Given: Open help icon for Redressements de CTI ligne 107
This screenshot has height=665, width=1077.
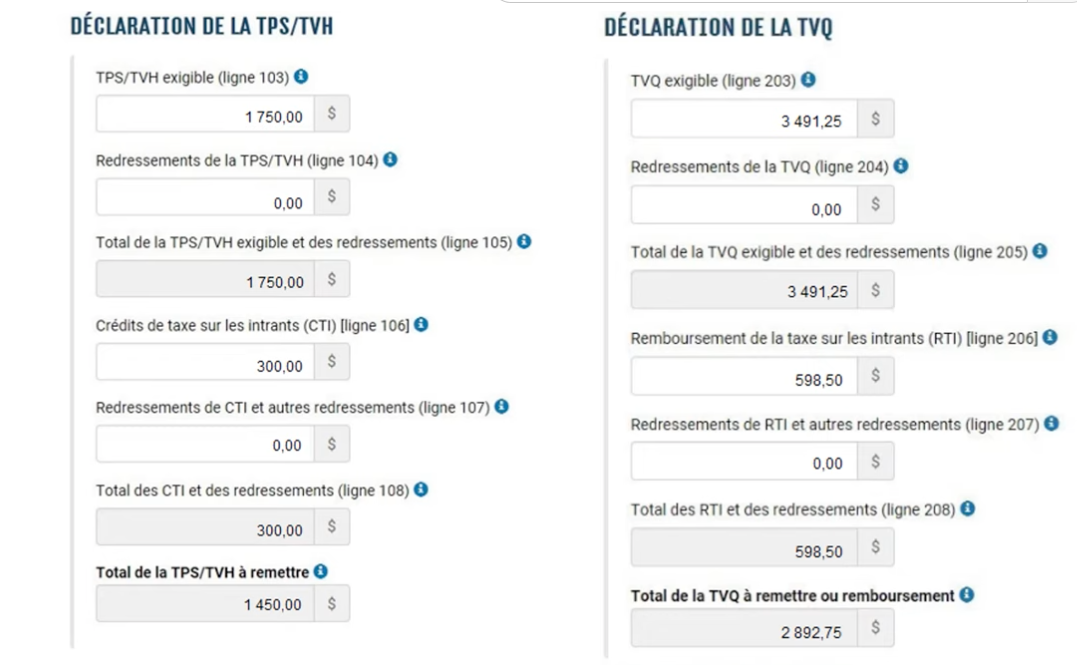Looking at the screenshot, I should pyautogui.click(x=501, y=407).
